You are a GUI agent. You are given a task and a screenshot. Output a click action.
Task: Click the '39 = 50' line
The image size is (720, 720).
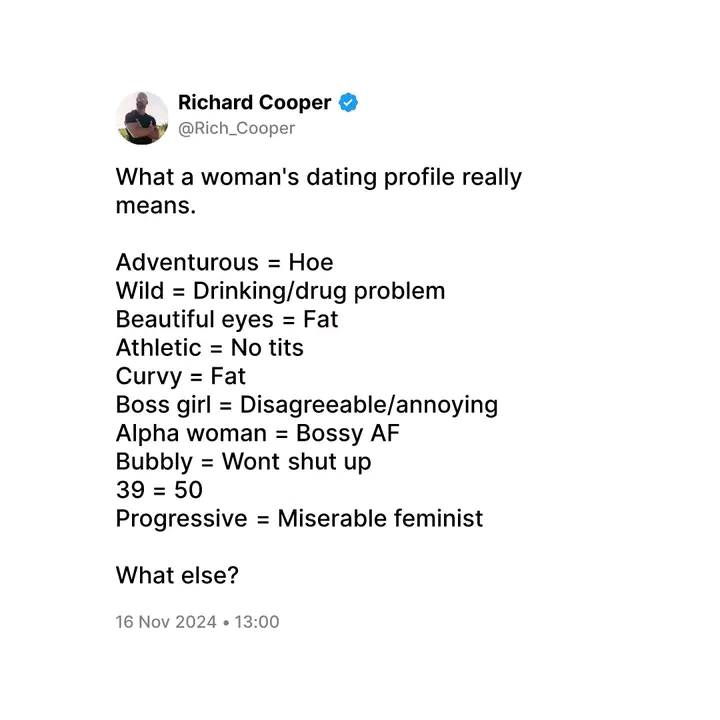(x=159, y=490)
